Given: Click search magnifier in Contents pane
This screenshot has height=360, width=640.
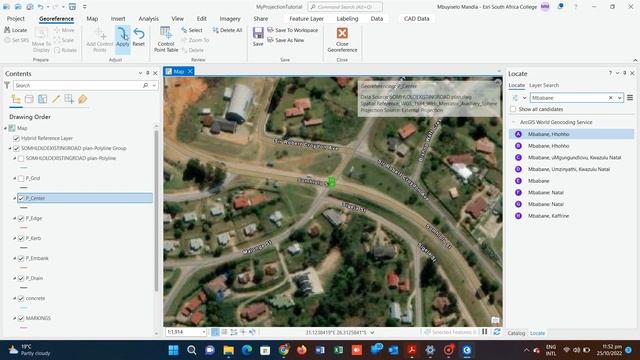Looking at the screenshot, I should [145, 85].
